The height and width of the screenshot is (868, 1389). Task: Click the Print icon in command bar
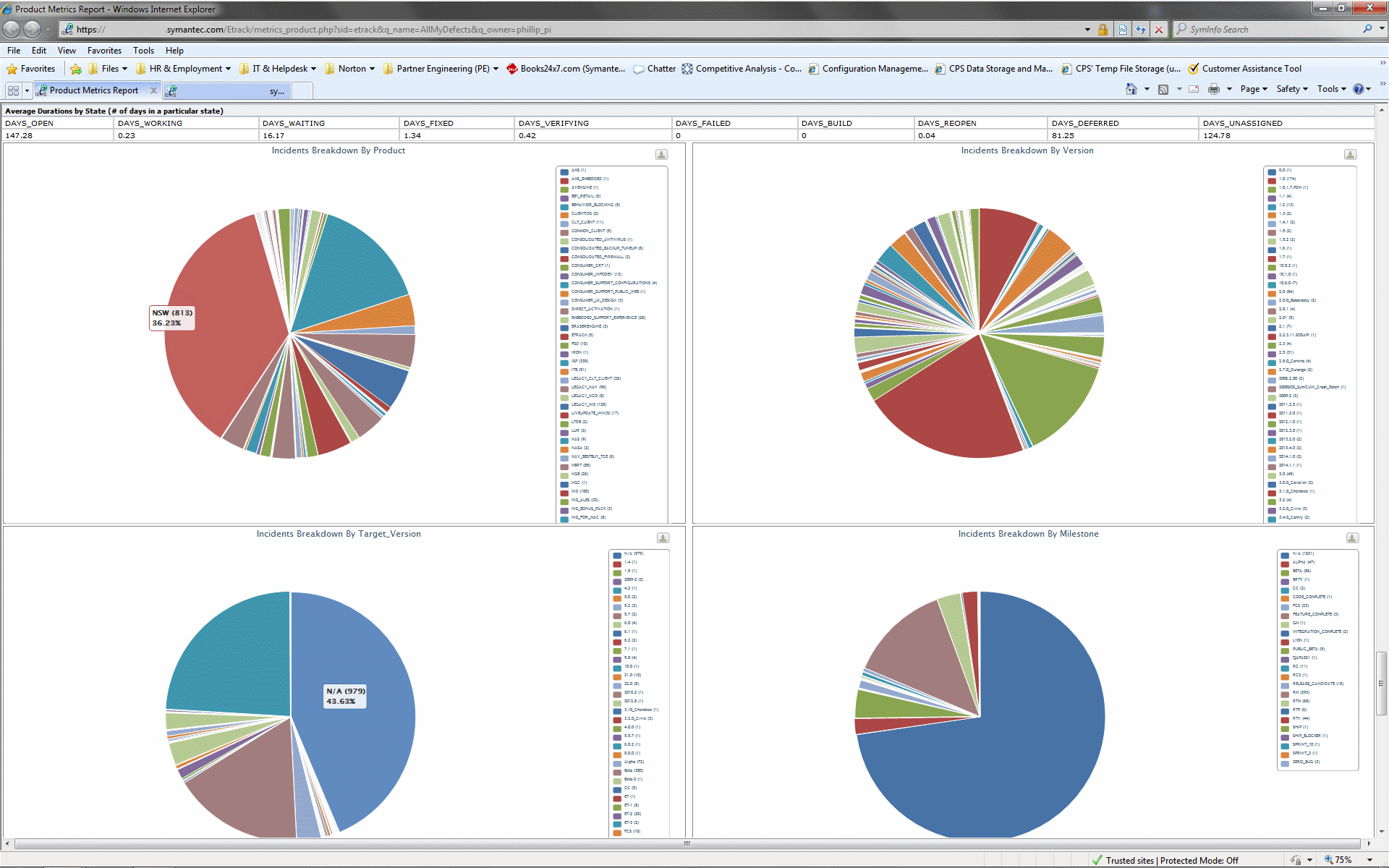coord(1214,89)
